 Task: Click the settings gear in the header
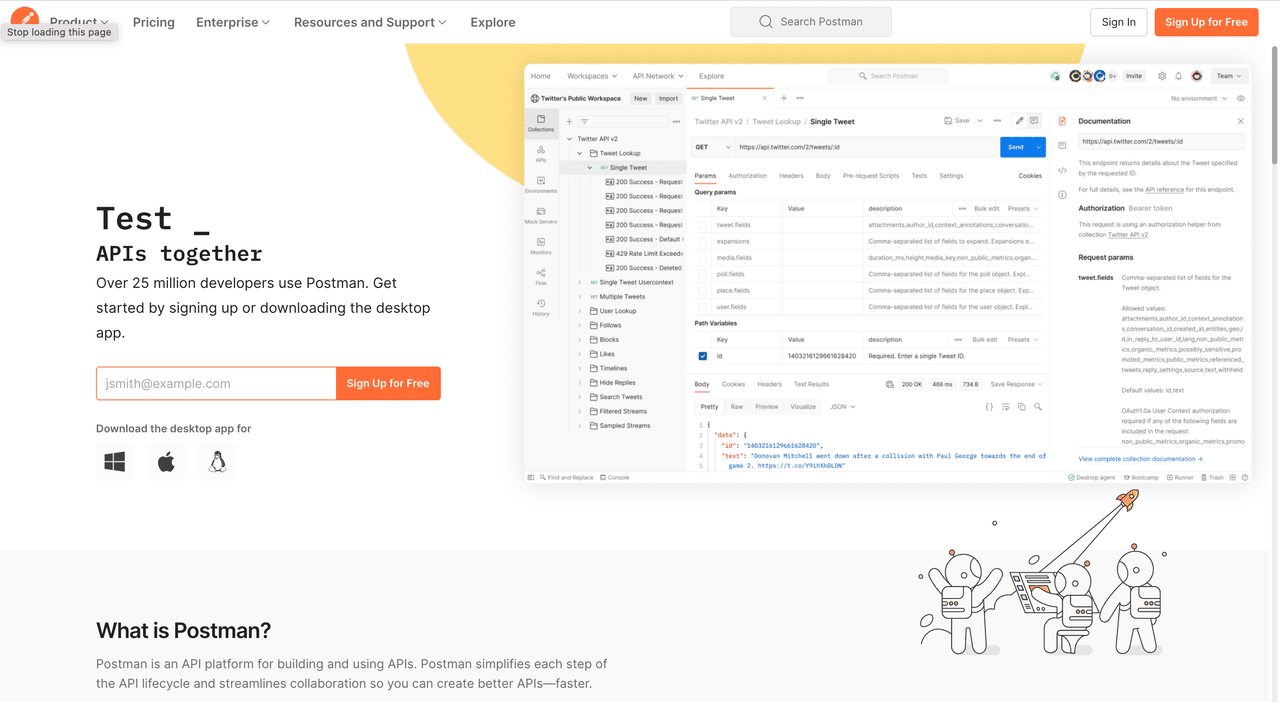point(1162,76)
